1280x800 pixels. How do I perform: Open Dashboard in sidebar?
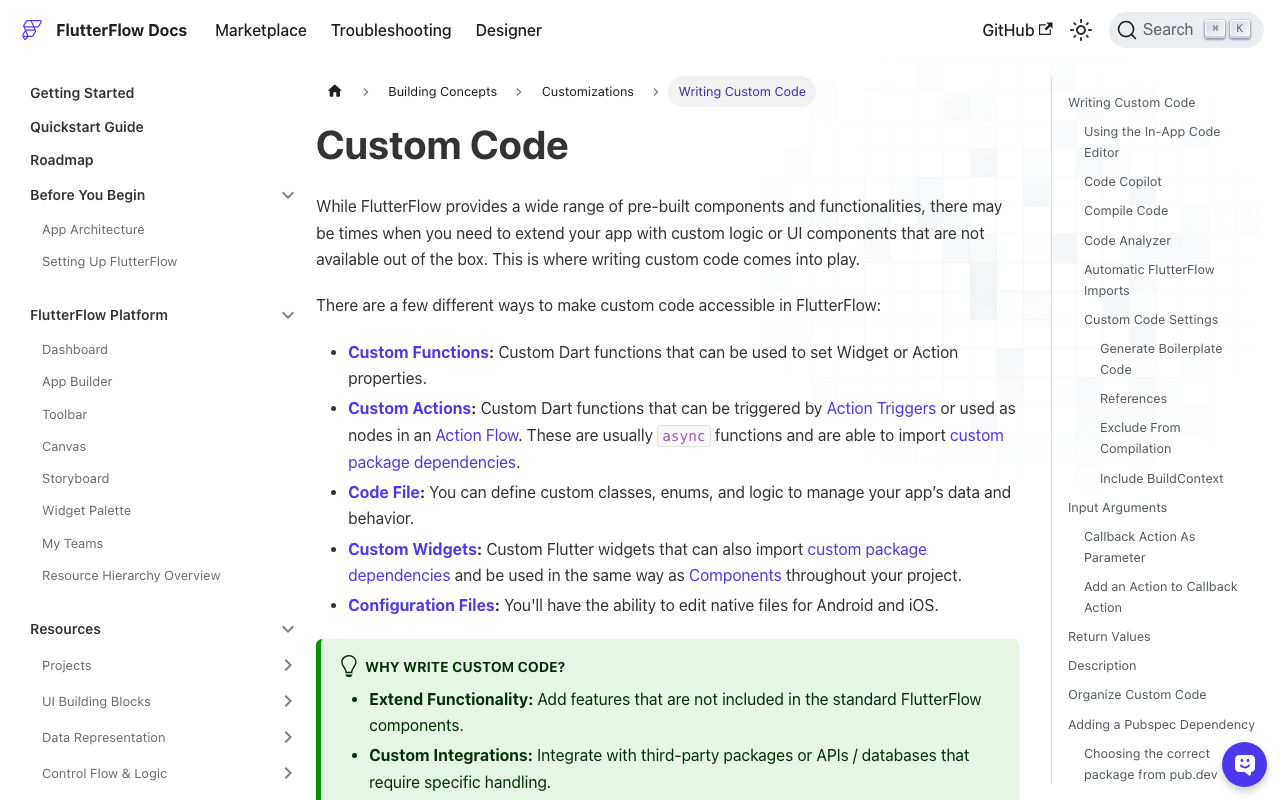75,349
